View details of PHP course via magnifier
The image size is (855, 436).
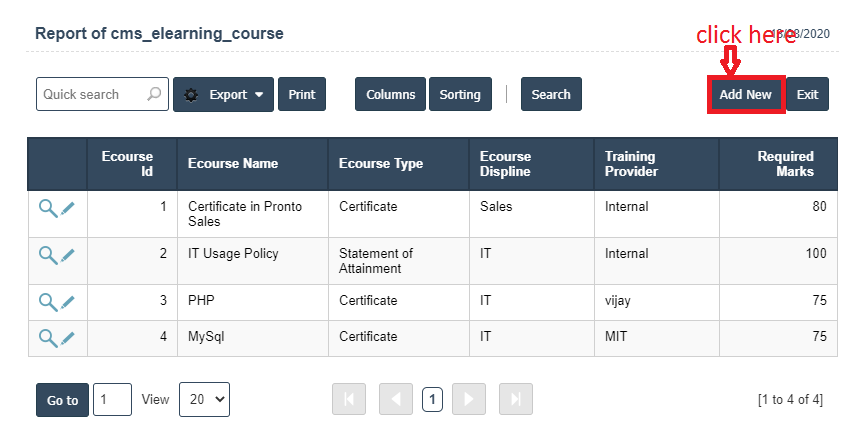[x=48, y=302]
